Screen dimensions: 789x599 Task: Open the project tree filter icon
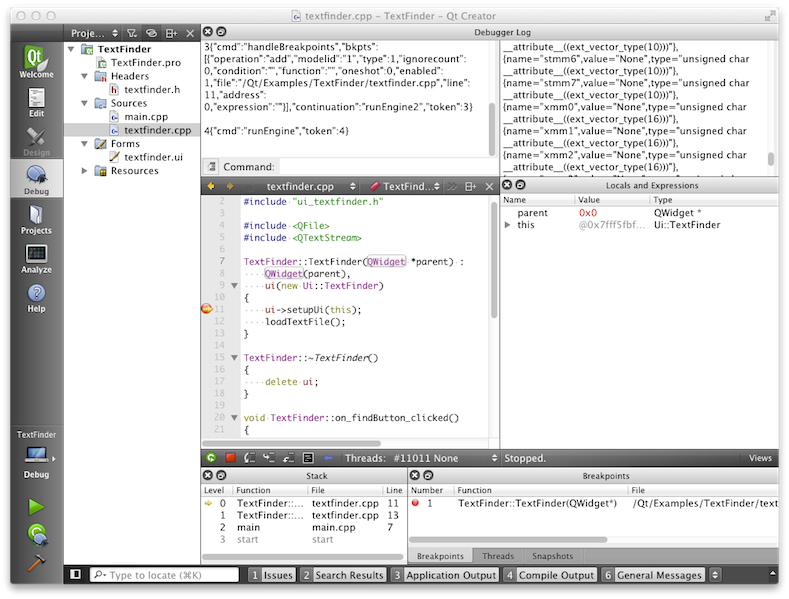pyautogui.click(x=132, y=33)
